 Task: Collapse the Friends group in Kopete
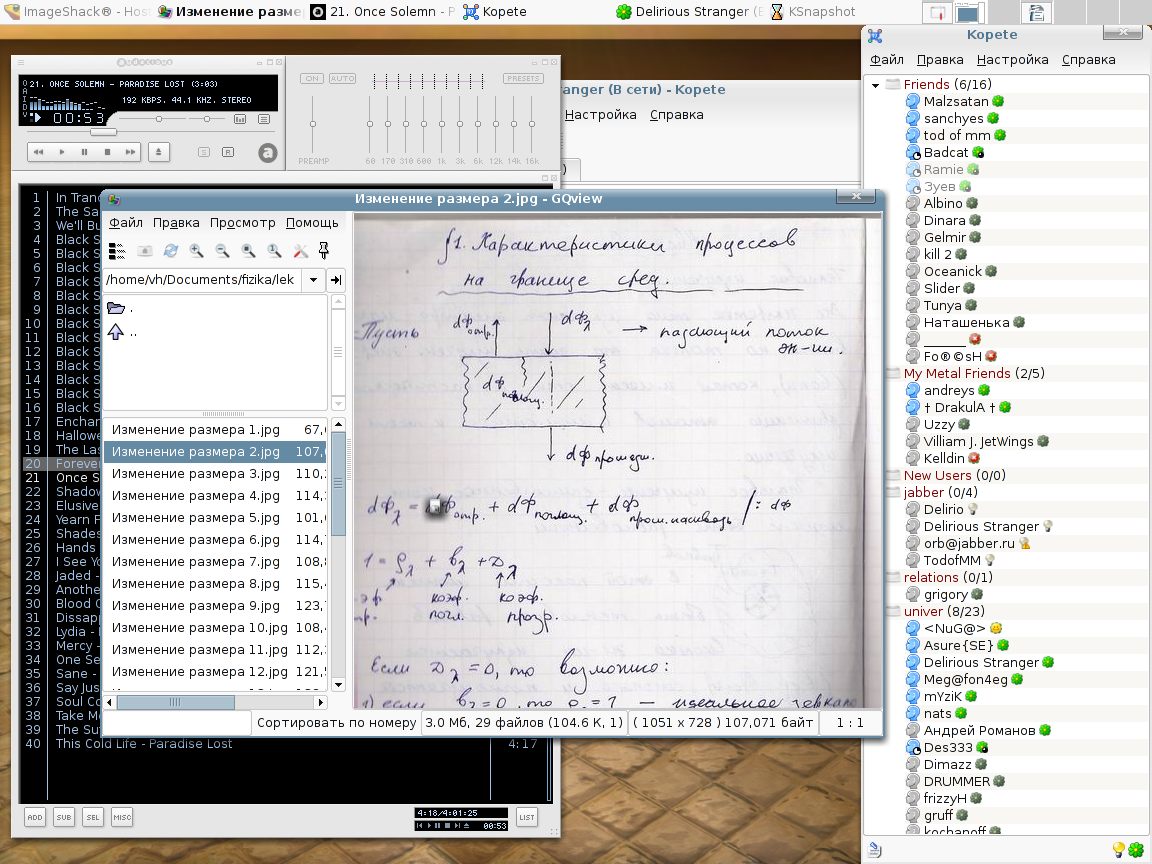coord(875,84)
